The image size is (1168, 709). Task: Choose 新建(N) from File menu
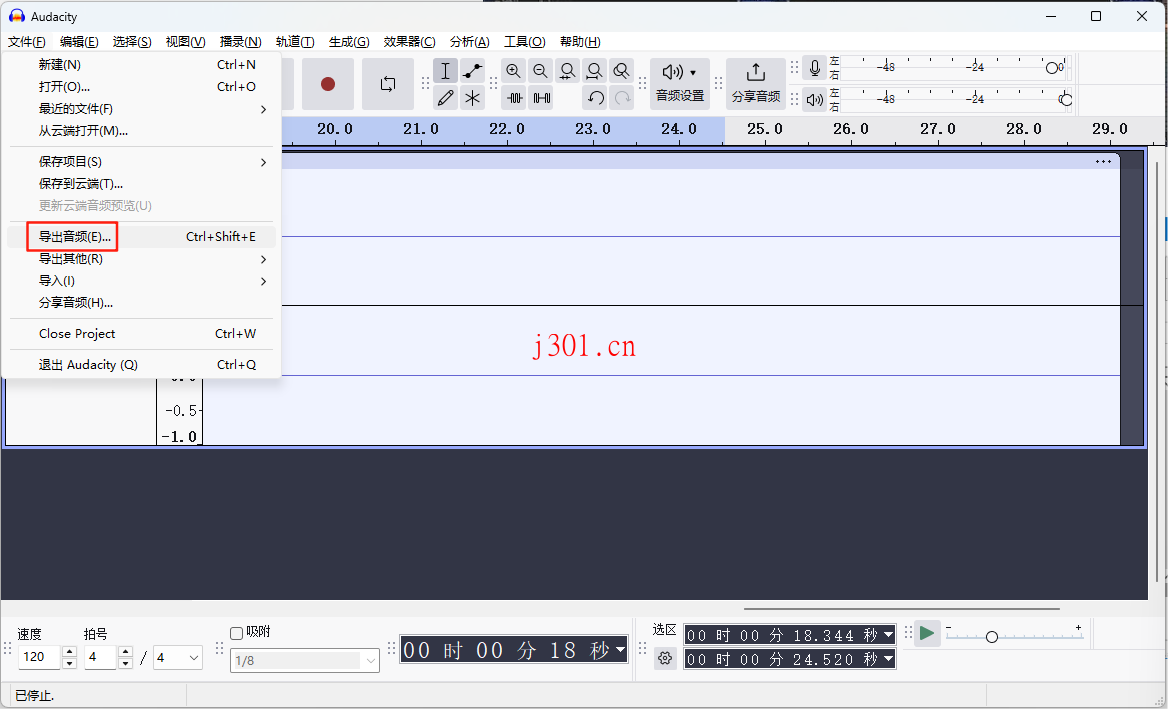point(142,65)
